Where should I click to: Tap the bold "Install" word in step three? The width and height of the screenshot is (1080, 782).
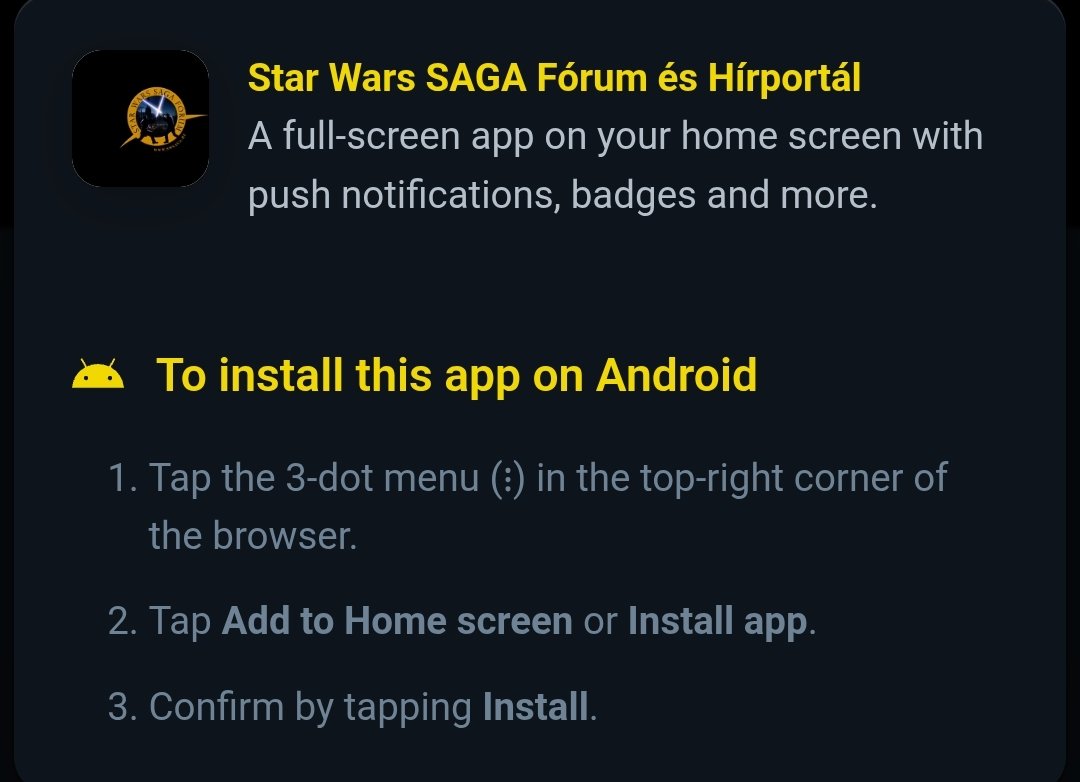[535, 707]
